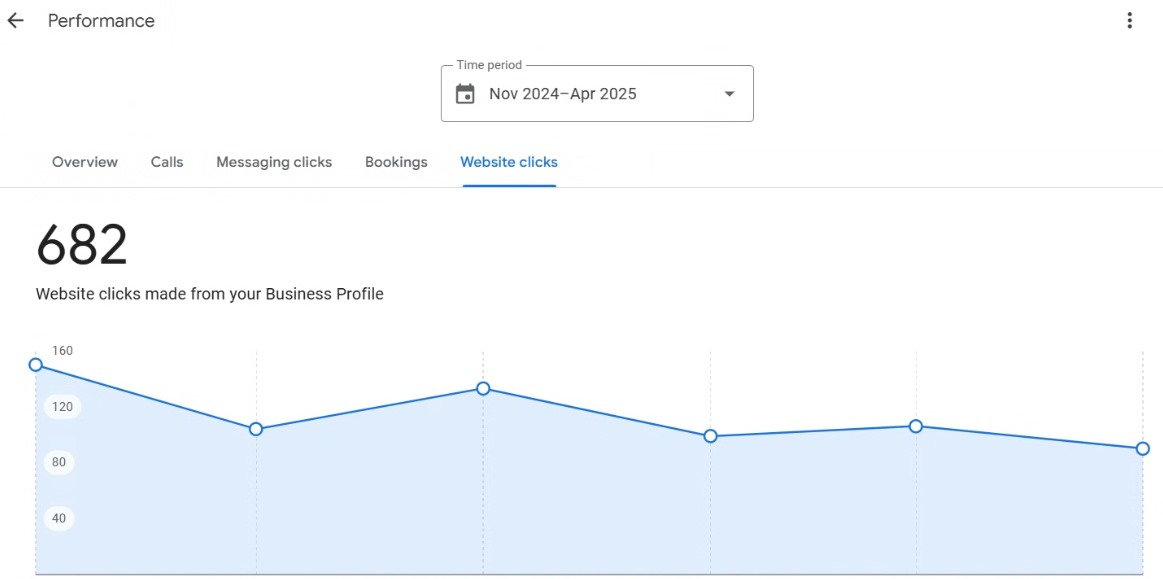Open the Messaging clicks tab
1163x579 pixels.
click(274, 162)
